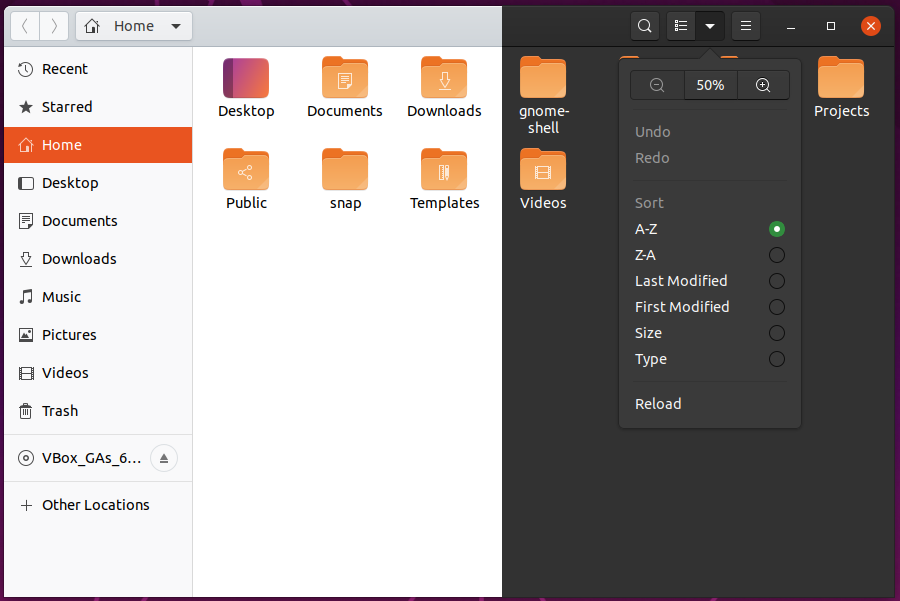
Task: Reset zoom with the 50% button
Action: [711, 86]
